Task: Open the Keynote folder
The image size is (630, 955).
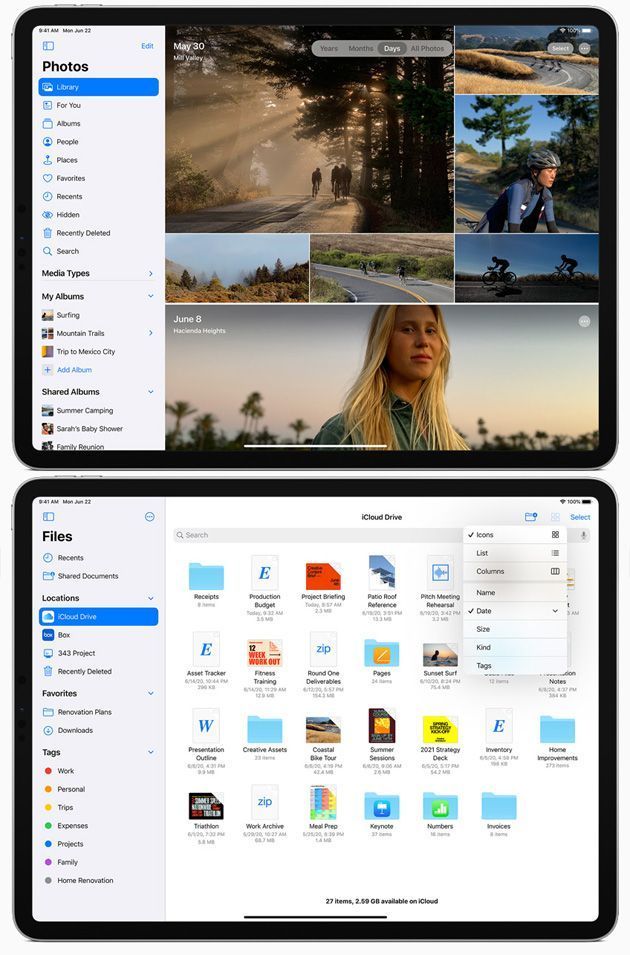Action: [382, 808]
